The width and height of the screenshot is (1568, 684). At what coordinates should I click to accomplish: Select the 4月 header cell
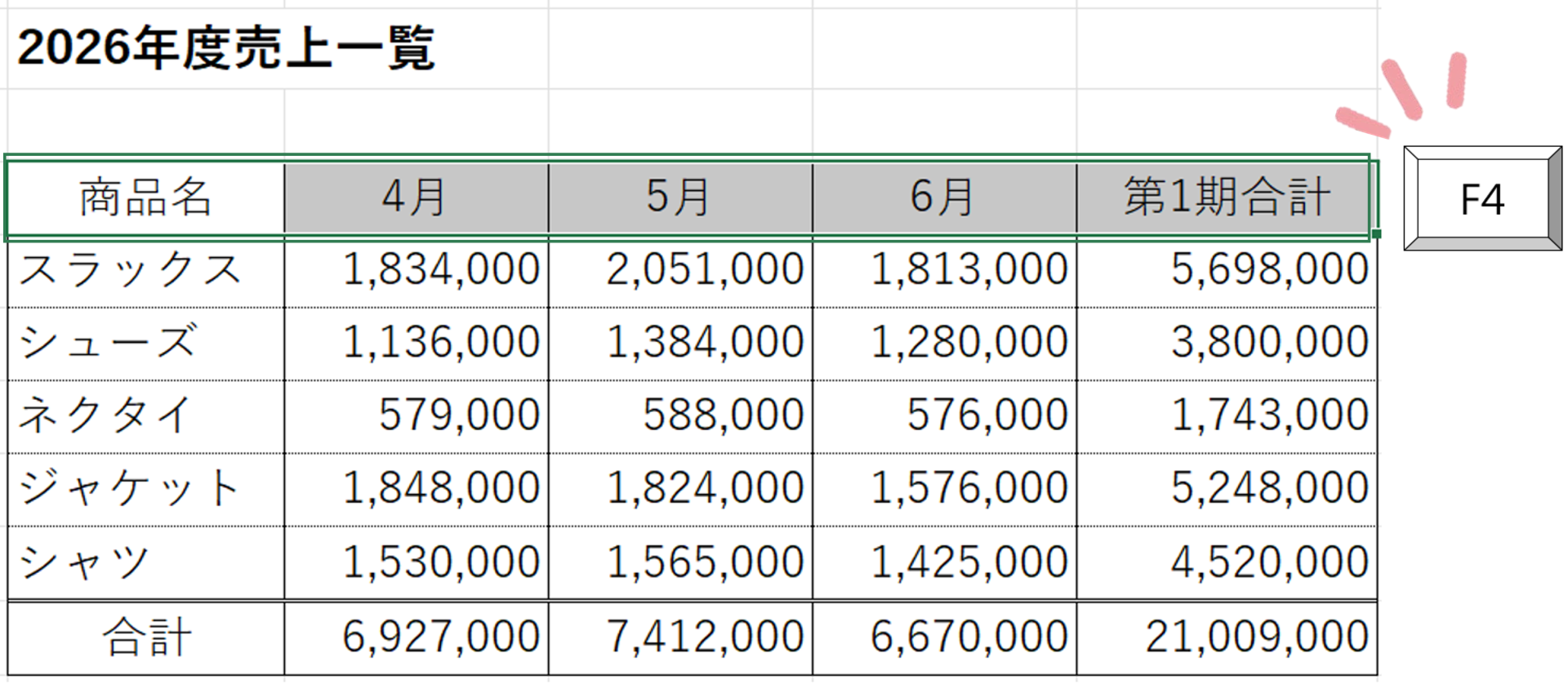coord(416,198)
